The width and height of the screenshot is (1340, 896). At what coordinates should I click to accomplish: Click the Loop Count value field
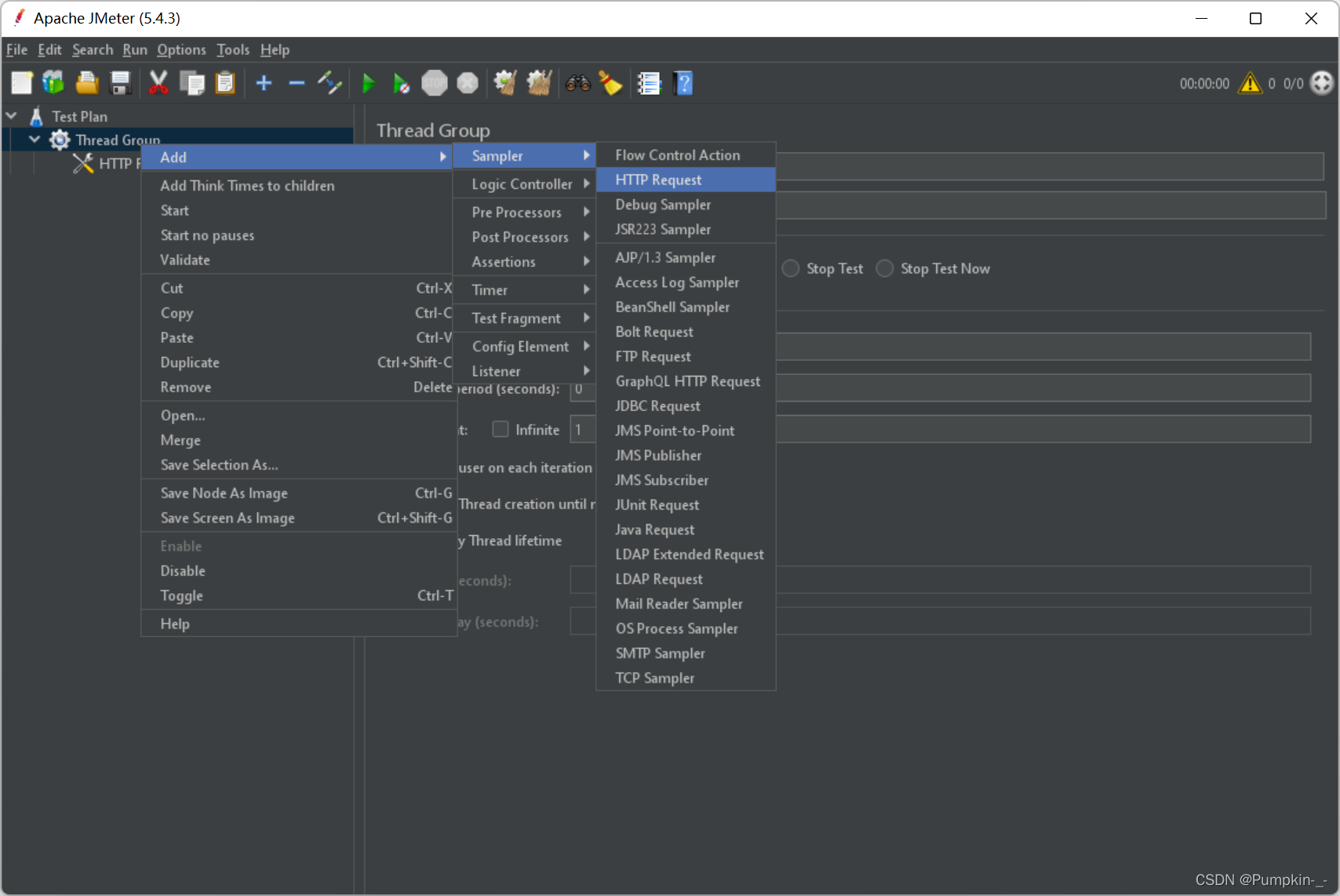coord(940,429)
